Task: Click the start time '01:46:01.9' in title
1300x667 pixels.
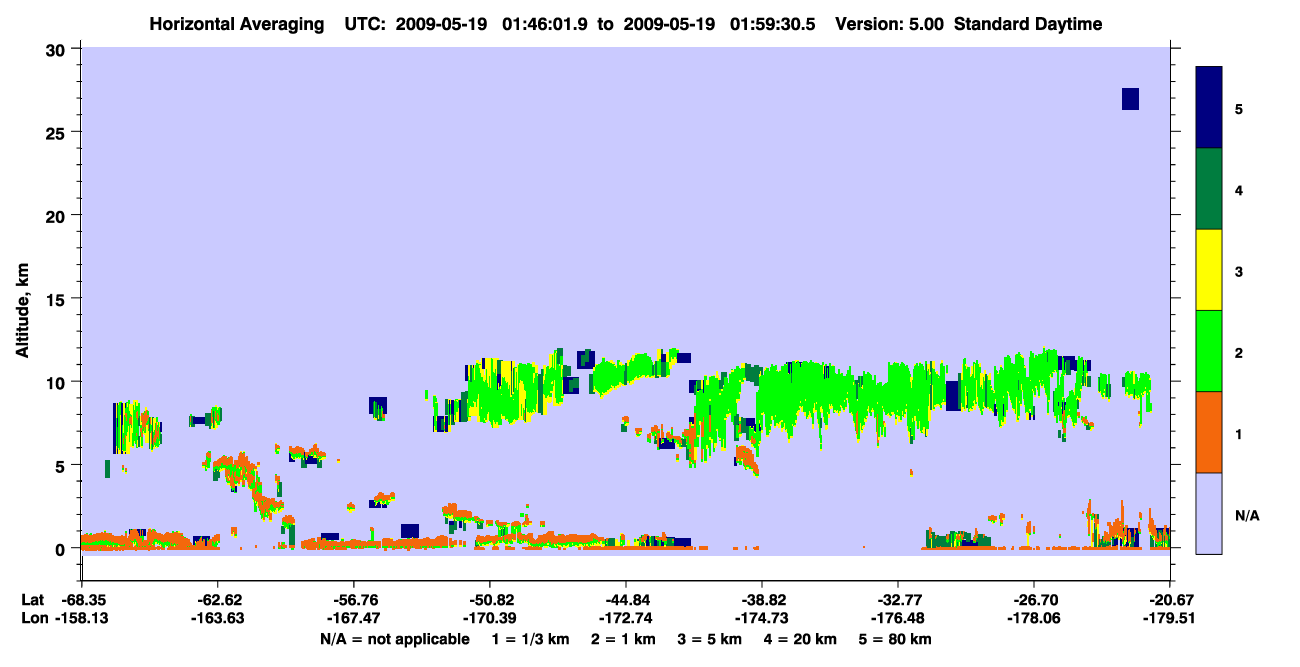Action: coord(545,24)
